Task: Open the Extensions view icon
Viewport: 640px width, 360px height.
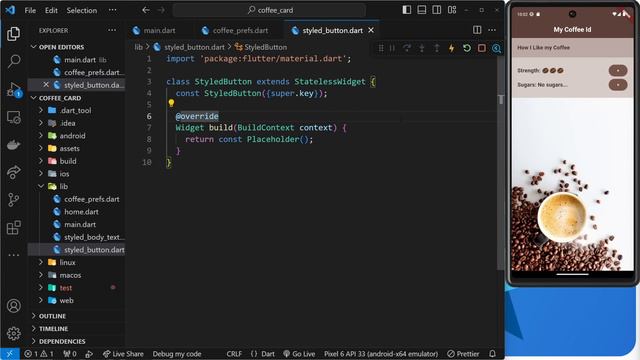Action: [x=13, y=227]
